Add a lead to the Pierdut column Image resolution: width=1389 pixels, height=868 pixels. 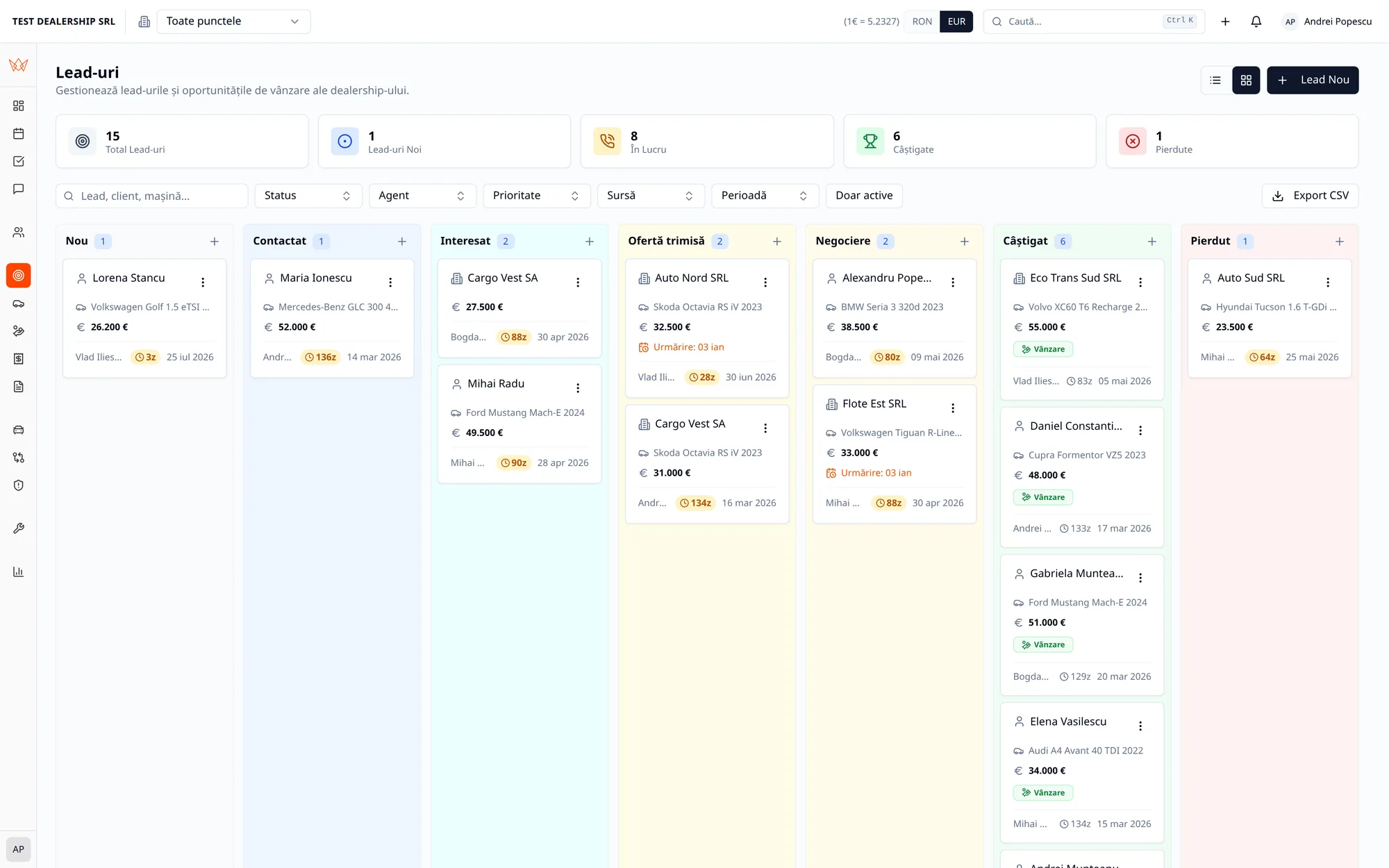coord(1339,242)
